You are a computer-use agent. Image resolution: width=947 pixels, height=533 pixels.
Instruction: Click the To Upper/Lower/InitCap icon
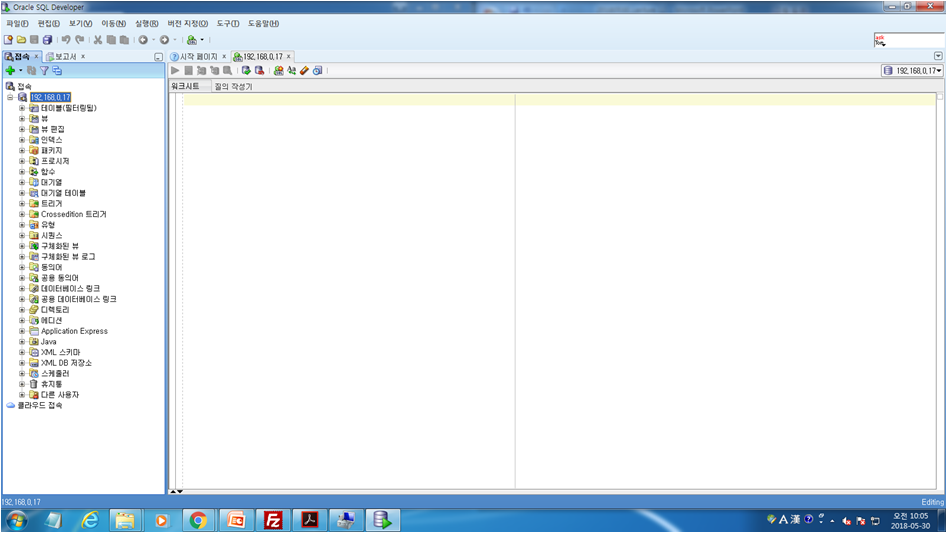click(292, 71)
